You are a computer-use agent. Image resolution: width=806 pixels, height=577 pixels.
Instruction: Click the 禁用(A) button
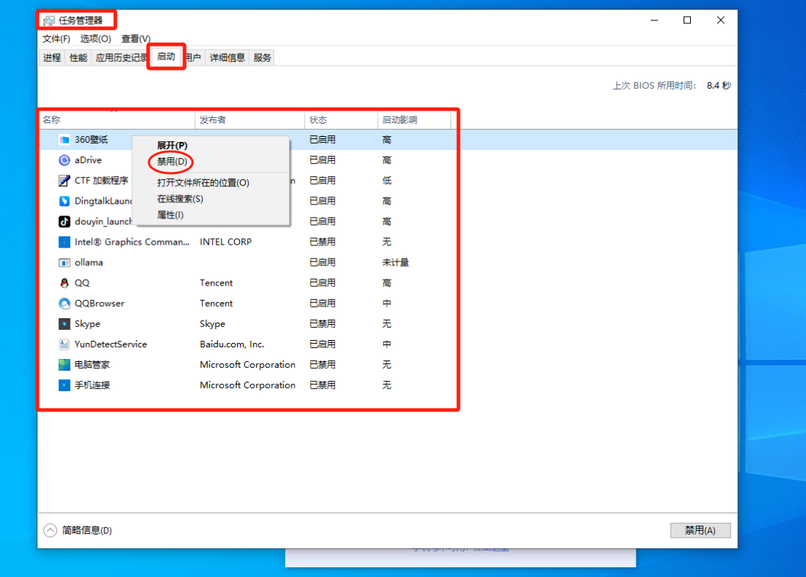tap(700, 530)
